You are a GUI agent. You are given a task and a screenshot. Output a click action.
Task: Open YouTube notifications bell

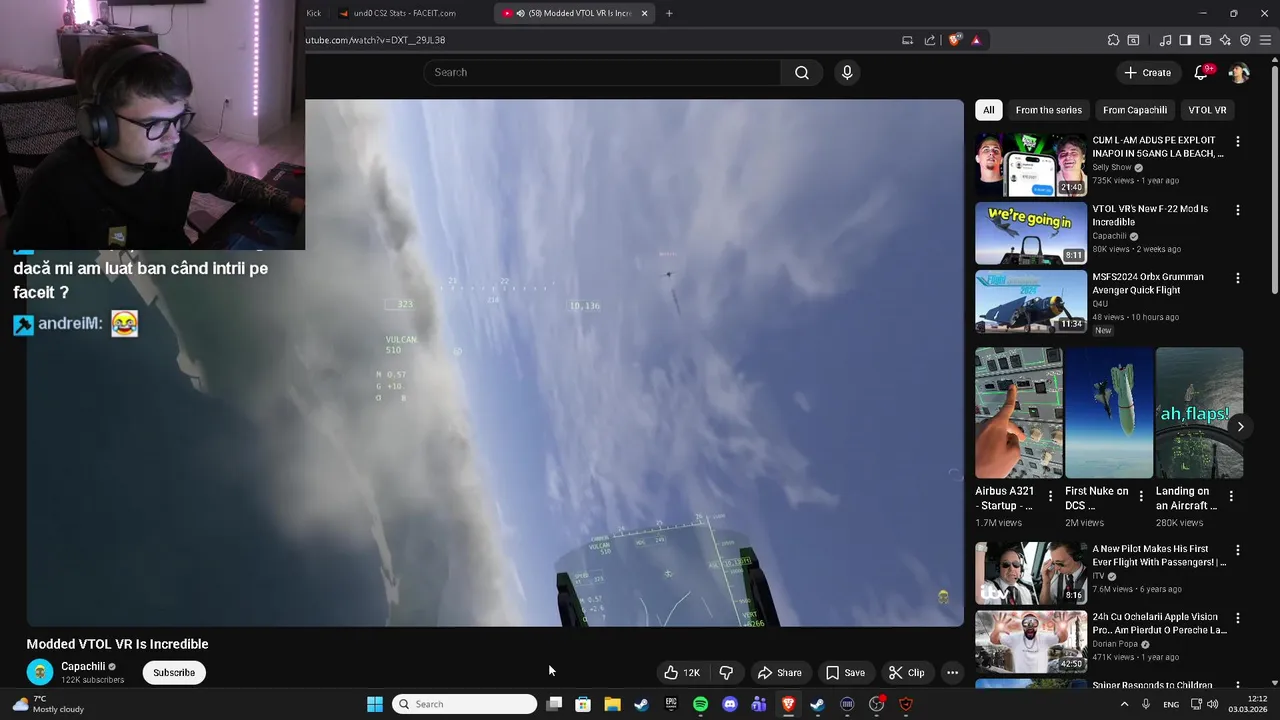click(x=1202, y=72)
